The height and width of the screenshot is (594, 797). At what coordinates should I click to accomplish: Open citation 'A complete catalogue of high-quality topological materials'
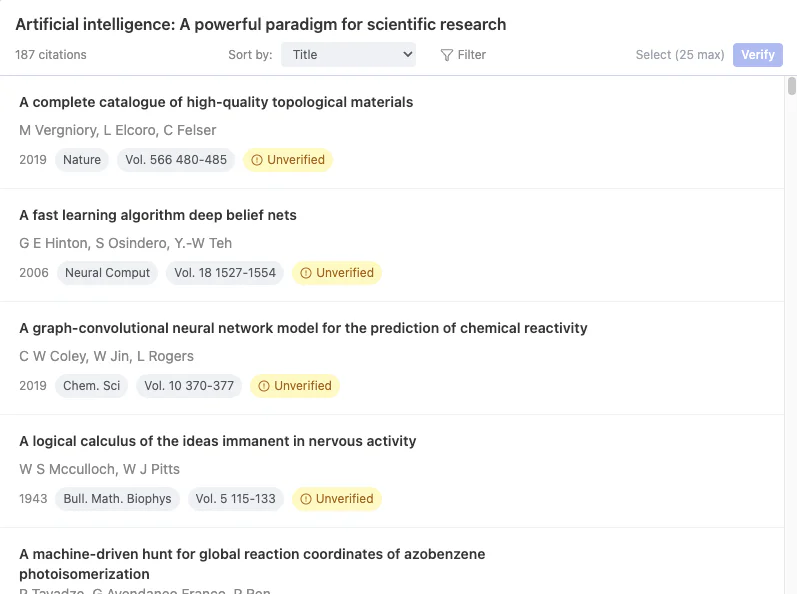pos(216,102)
